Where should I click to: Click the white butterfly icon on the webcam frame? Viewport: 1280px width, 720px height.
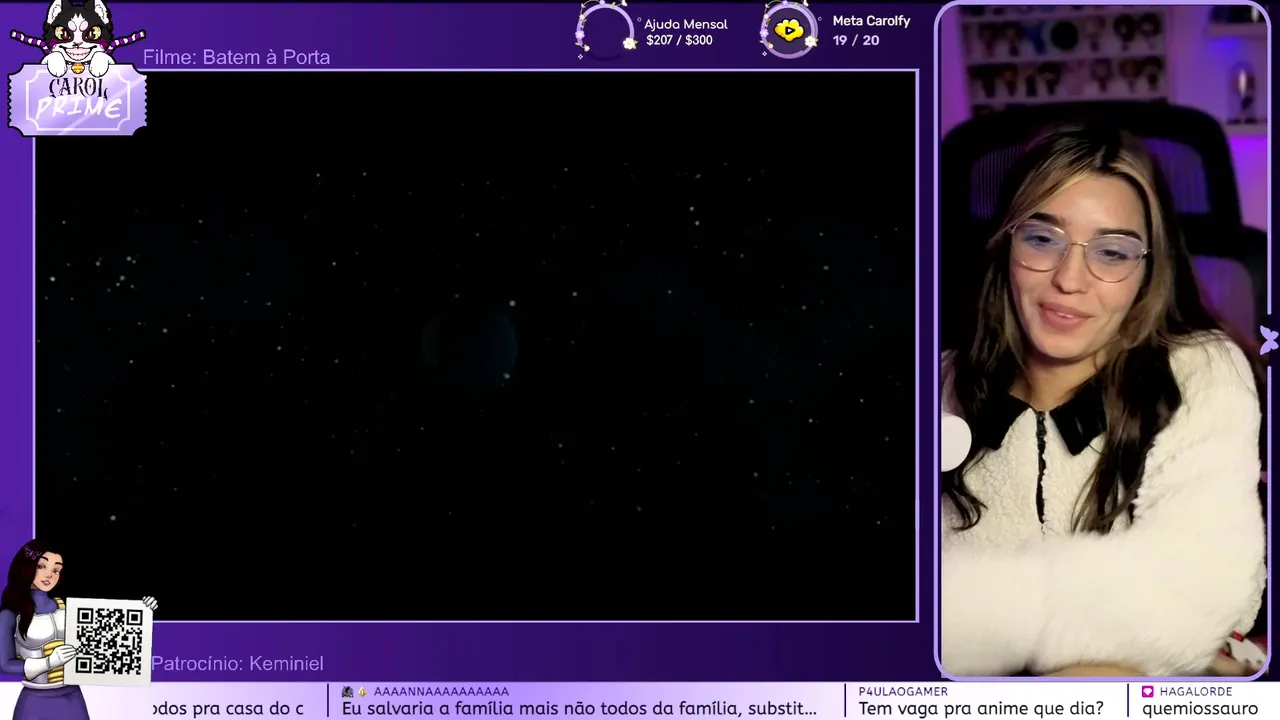[1269, 340]
